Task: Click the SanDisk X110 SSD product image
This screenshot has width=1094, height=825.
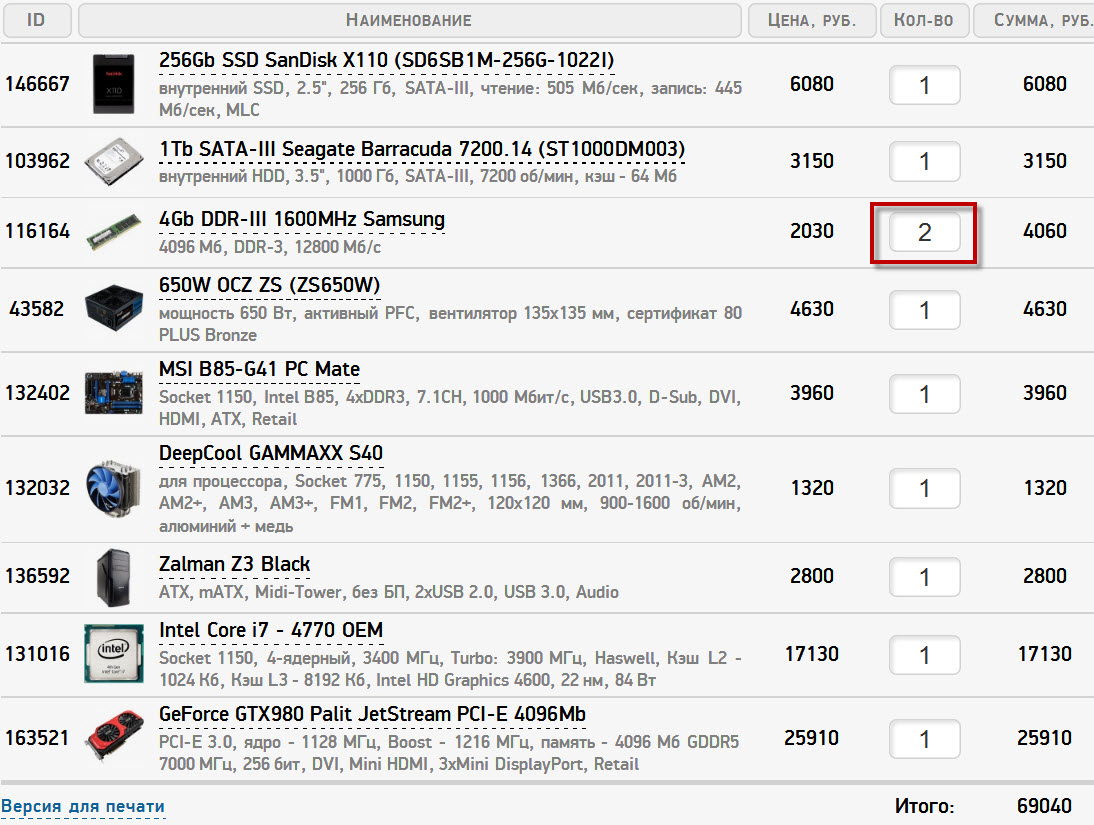Action: tap(114, 84)
